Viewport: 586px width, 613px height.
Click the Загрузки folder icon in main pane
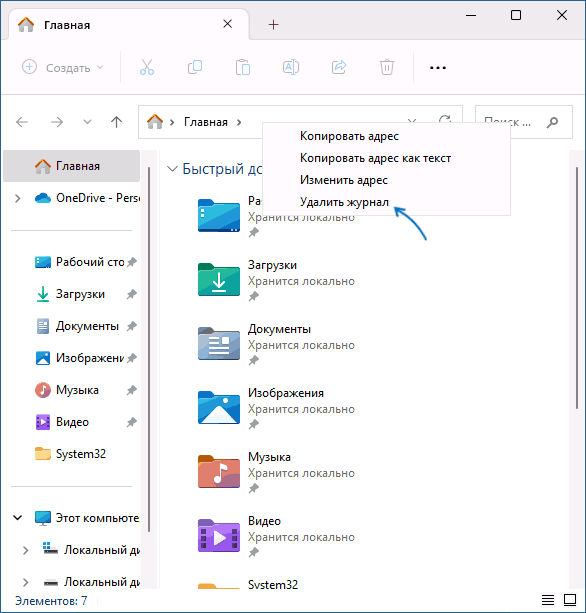click(x=219, y=280)
